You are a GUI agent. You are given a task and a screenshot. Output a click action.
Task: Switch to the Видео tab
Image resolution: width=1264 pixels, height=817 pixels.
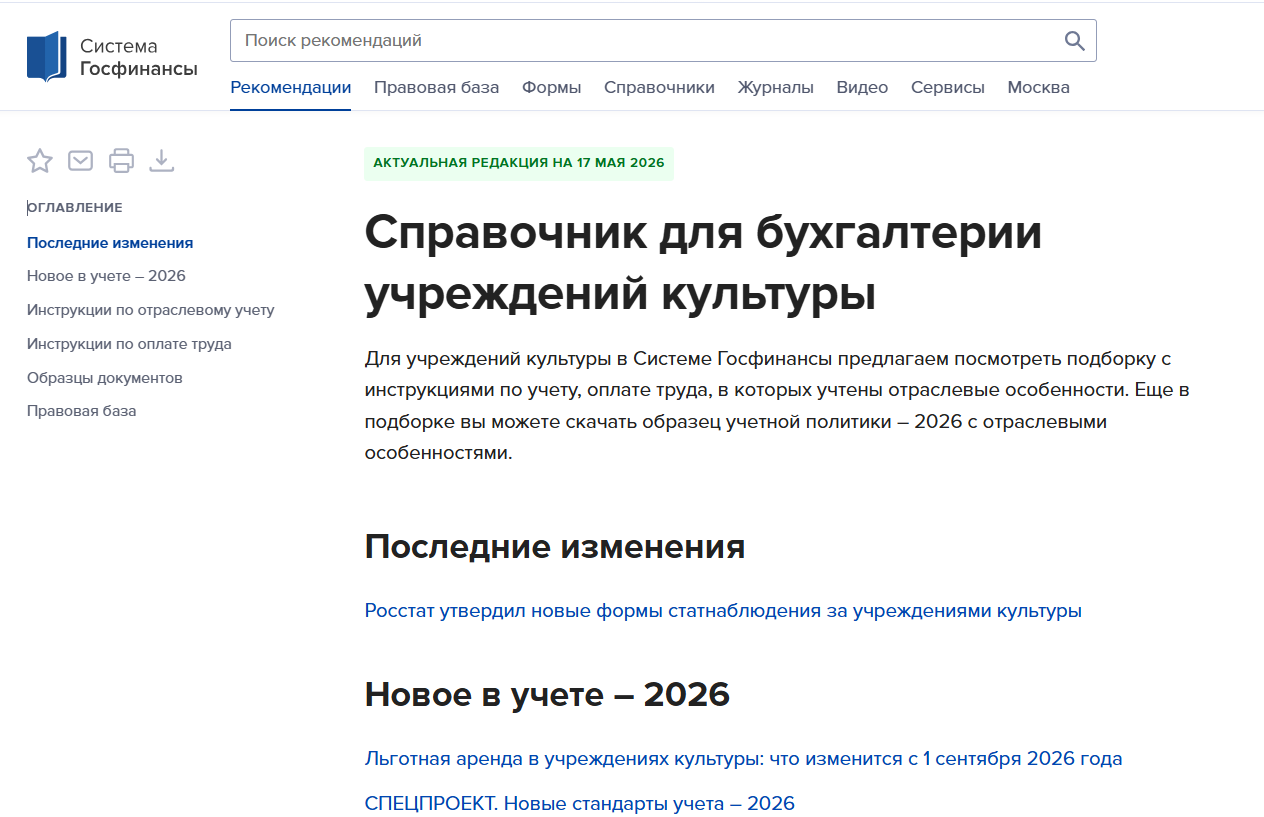[x=863, y=88]
